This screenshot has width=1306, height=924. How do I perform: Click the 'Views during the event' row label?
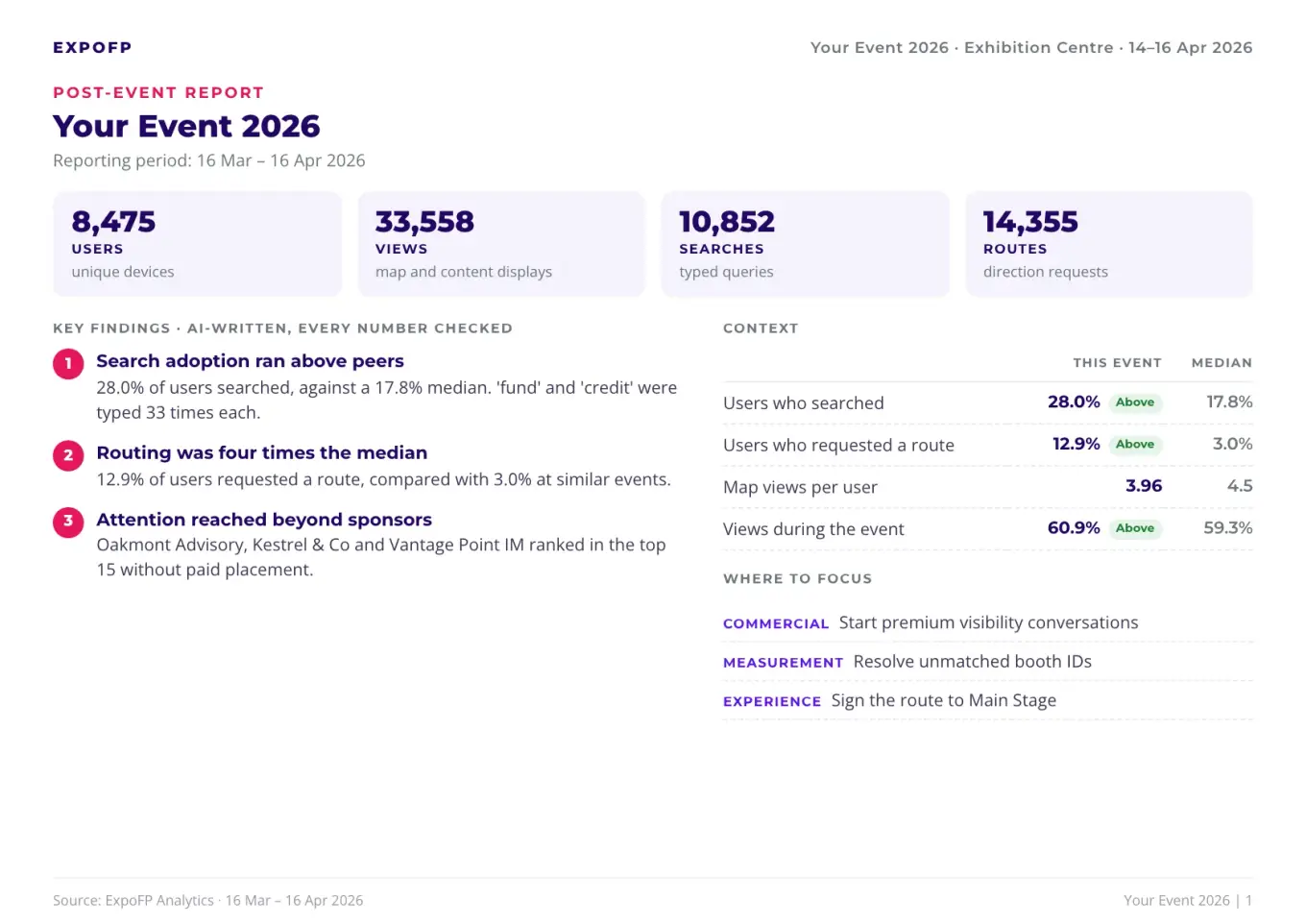coord(813,529)
